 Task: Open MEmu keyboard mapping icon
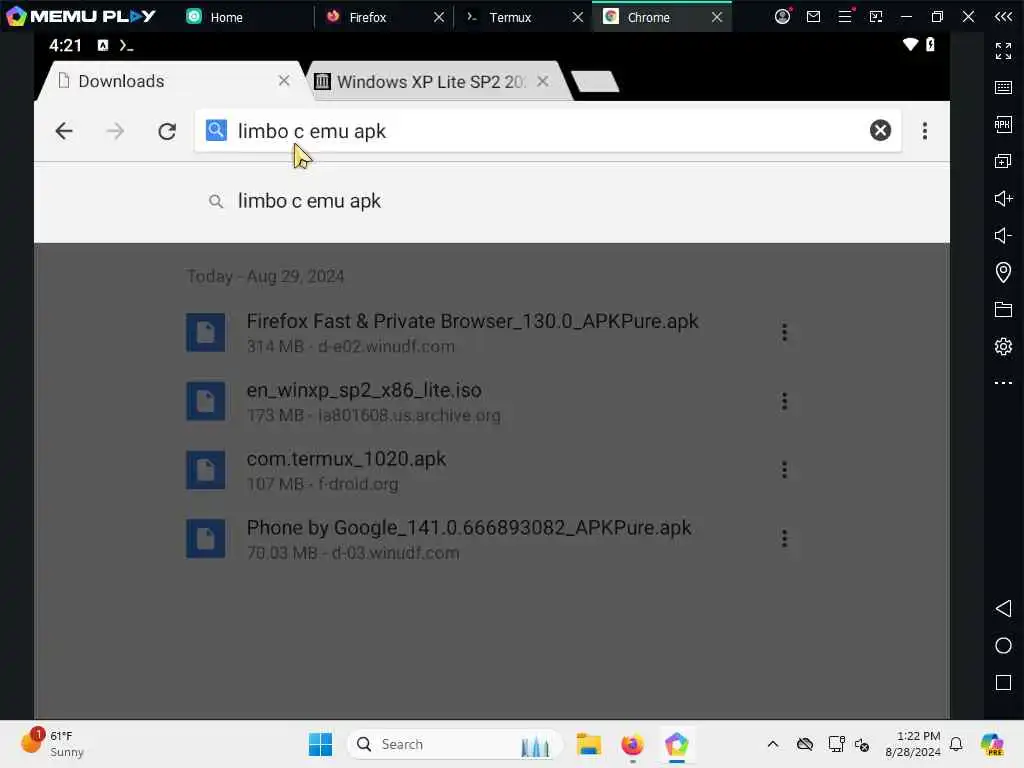[1003, 88]
